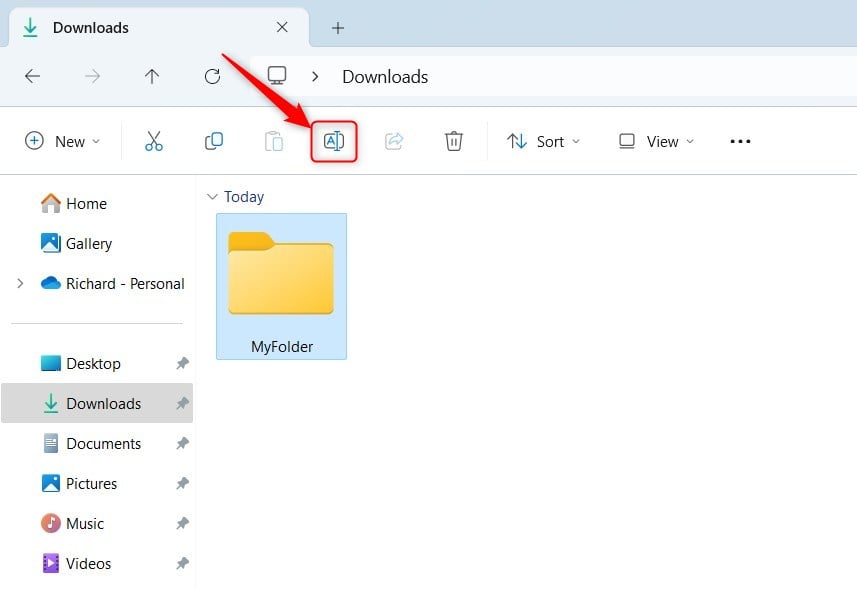Expand the Sort dropdown
This screenshot has width=857, height=589.
[543, 141]
